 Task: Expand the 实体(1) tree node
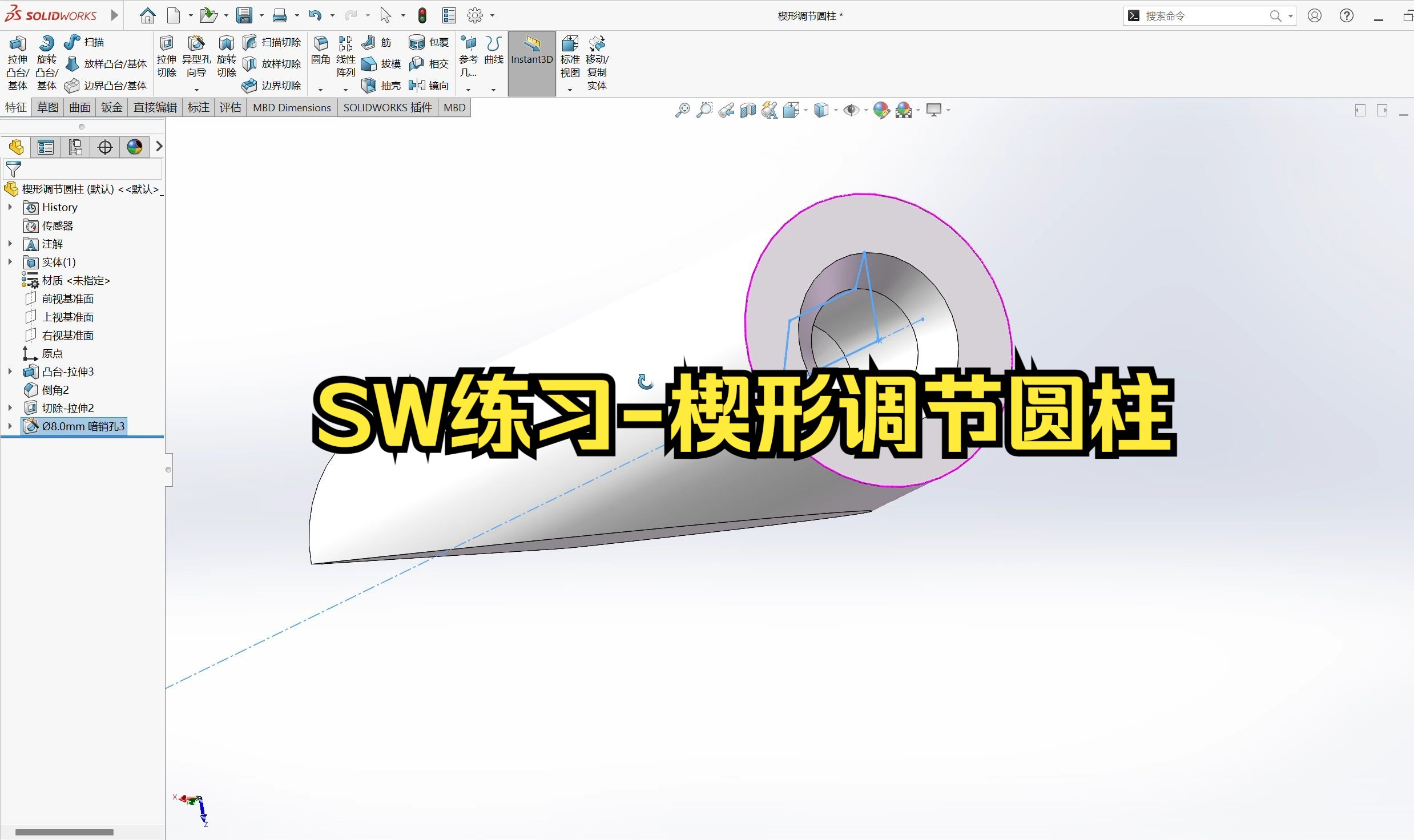click(9, 262)
